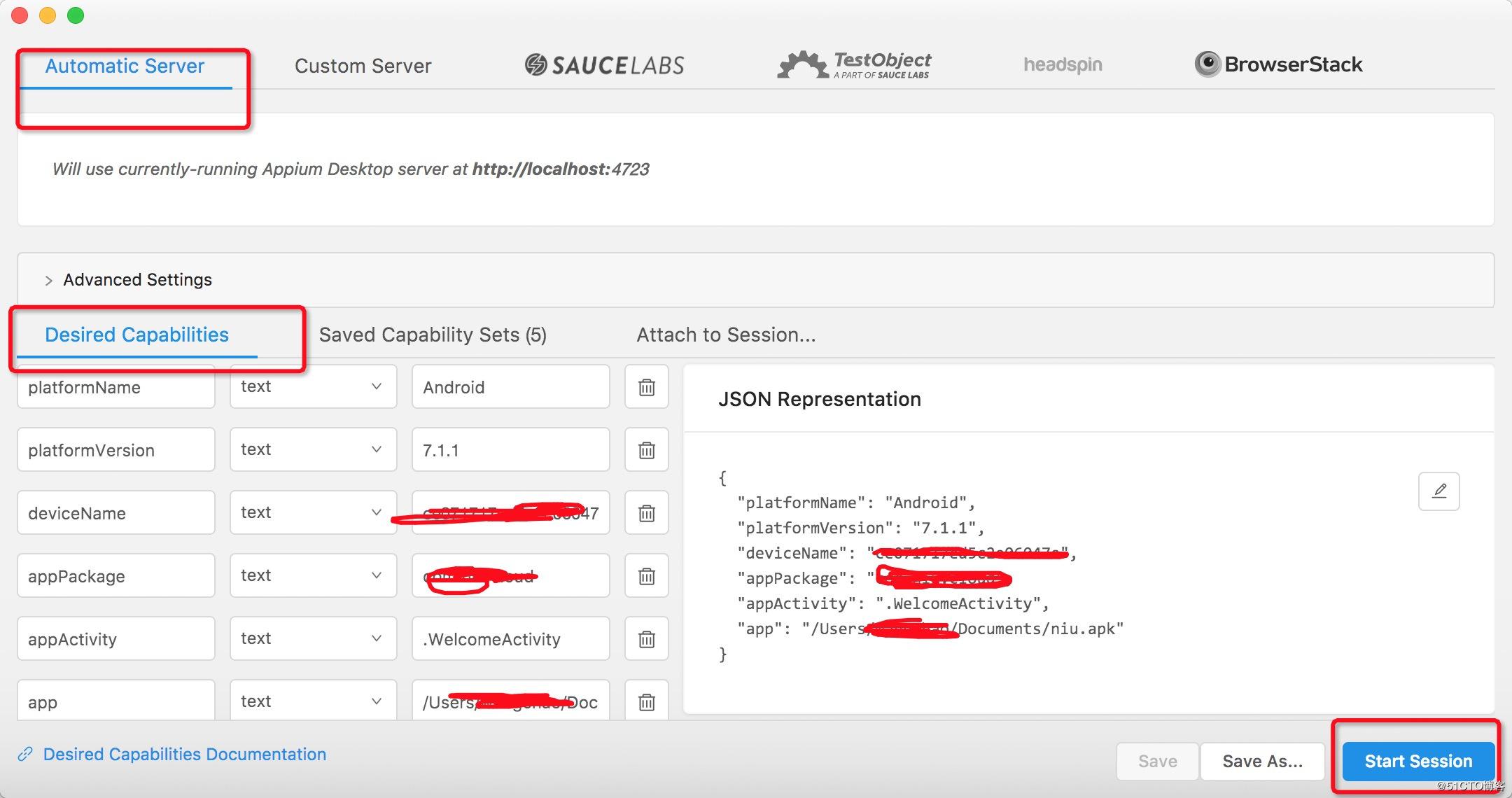Open type dropdown for platformName
The width and height of the screenshot is (1512, 798).
[x=313, y=386]
